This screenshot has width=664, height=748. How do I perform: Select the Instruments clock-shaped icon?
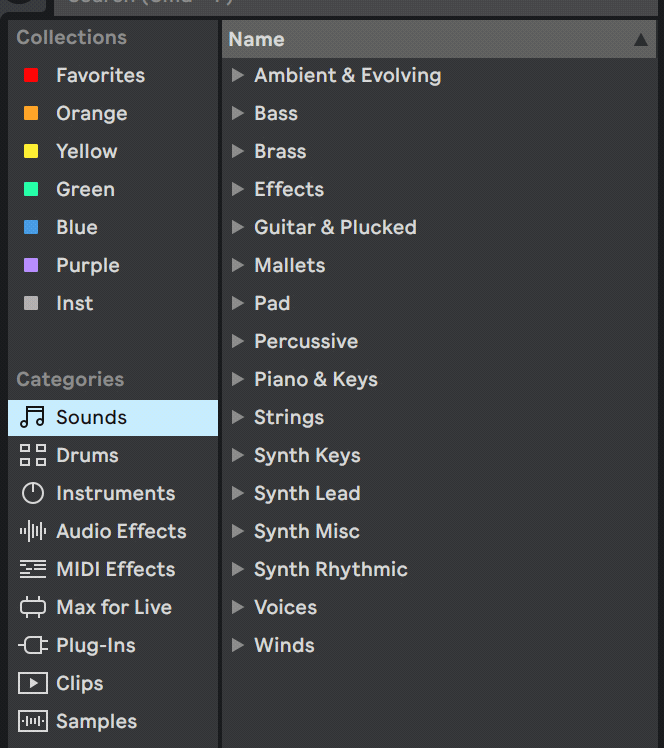click(x=32, y=493)
